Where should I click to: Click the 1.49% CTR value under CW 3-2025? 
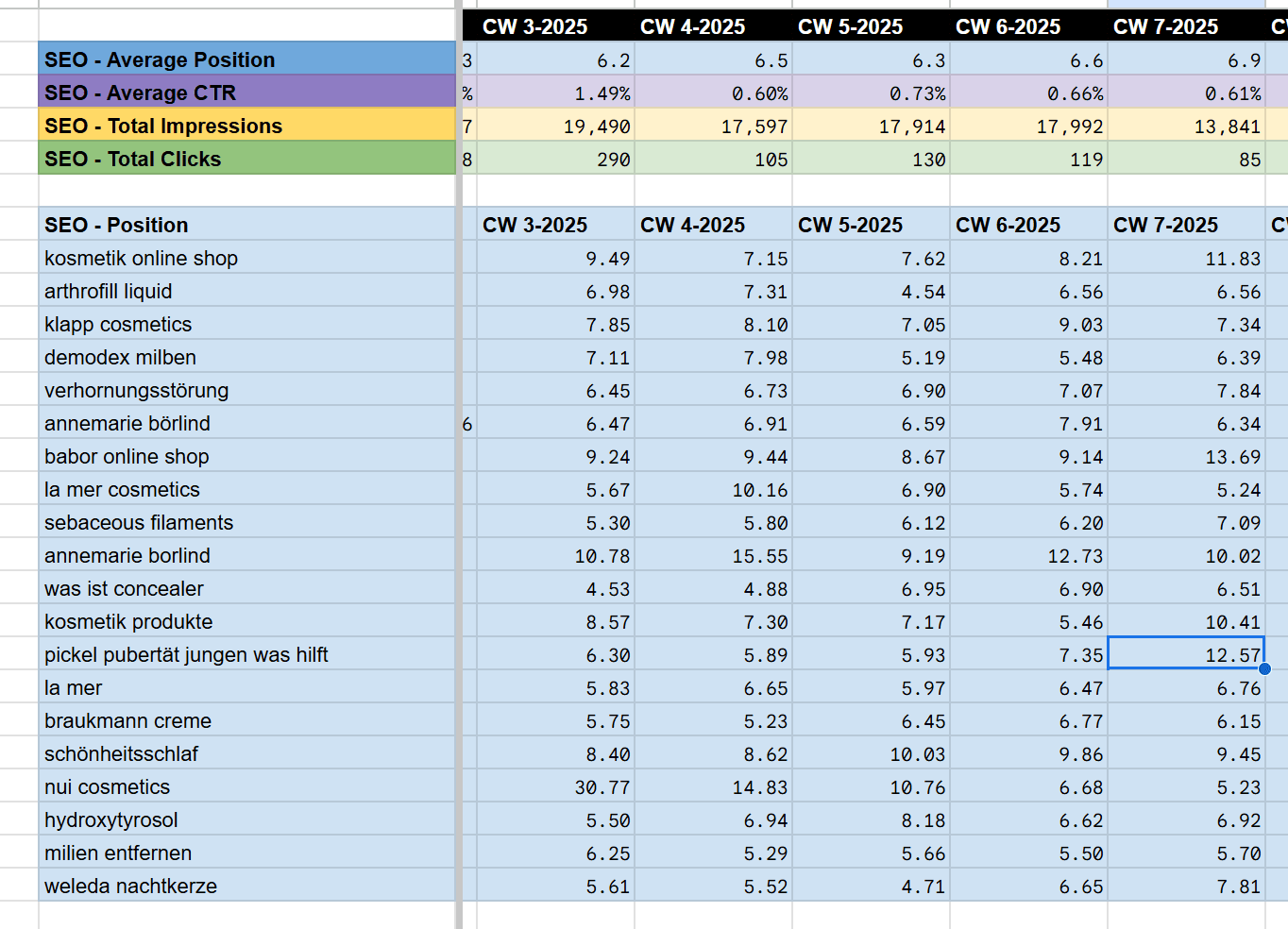click(557, 92)
